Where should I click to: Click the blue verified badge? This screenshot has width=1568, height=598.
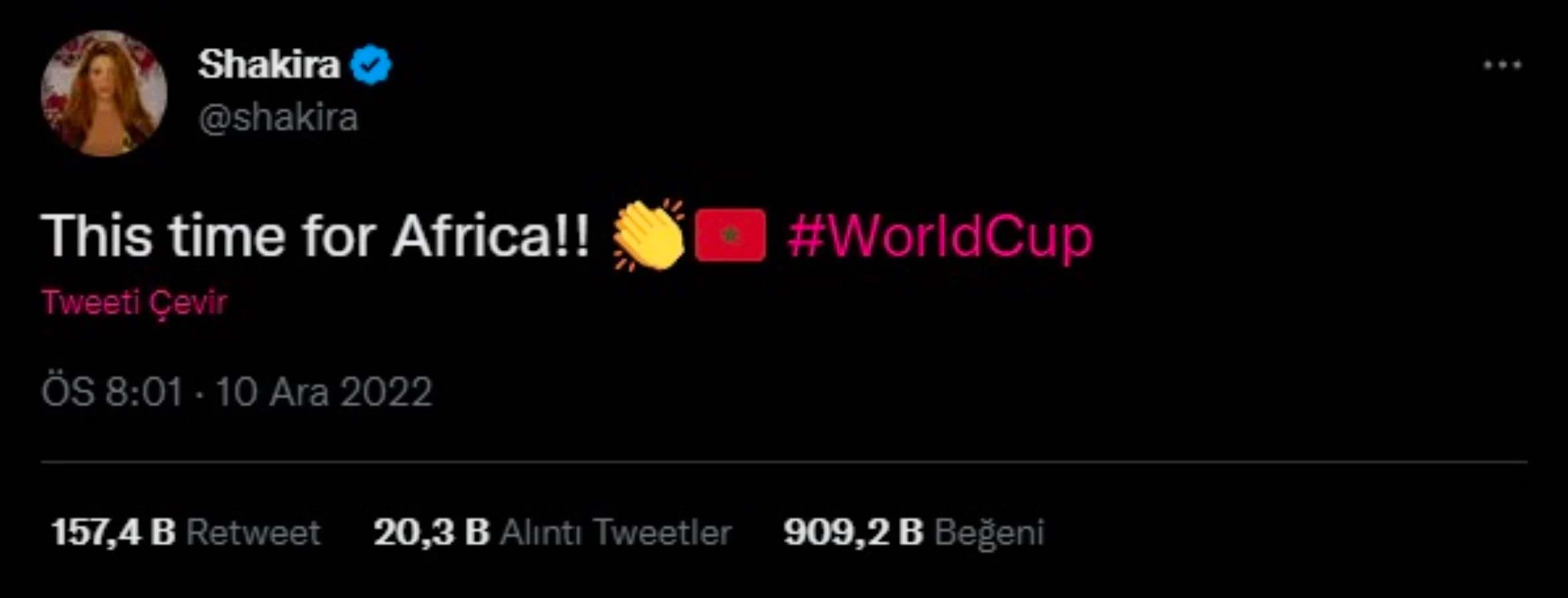tap(371, 64)
